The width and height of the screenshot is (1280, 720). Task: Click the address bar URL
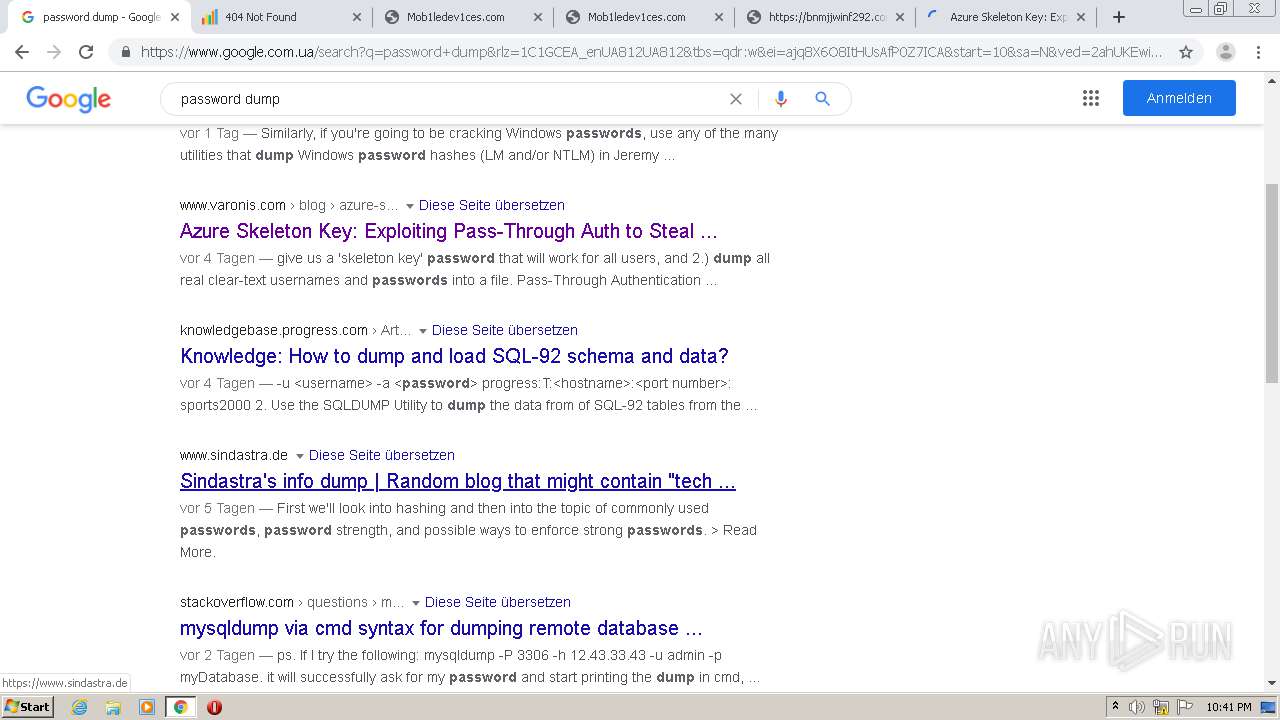pos(651,52)
